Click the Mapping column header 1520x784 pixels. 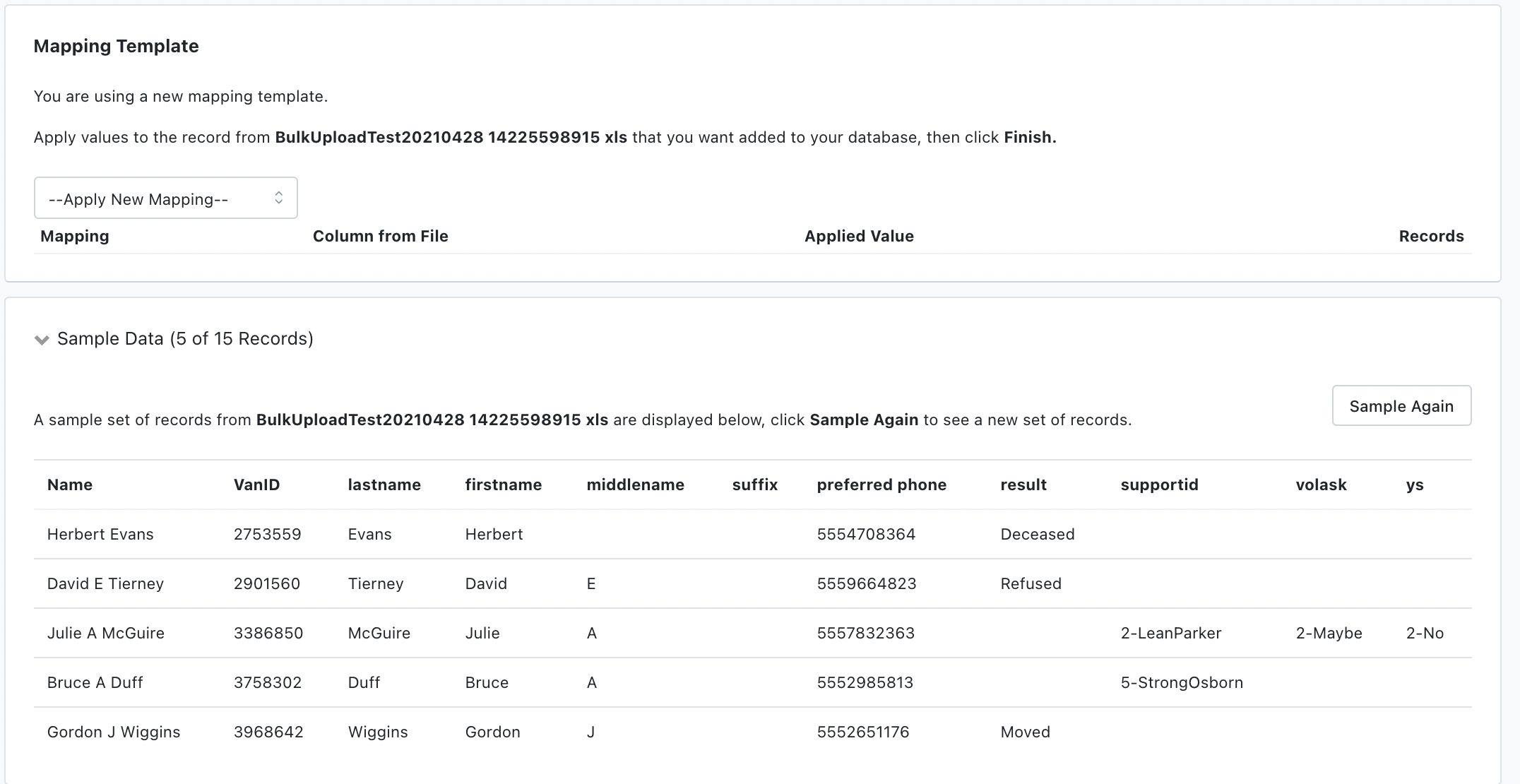(75, 236)
